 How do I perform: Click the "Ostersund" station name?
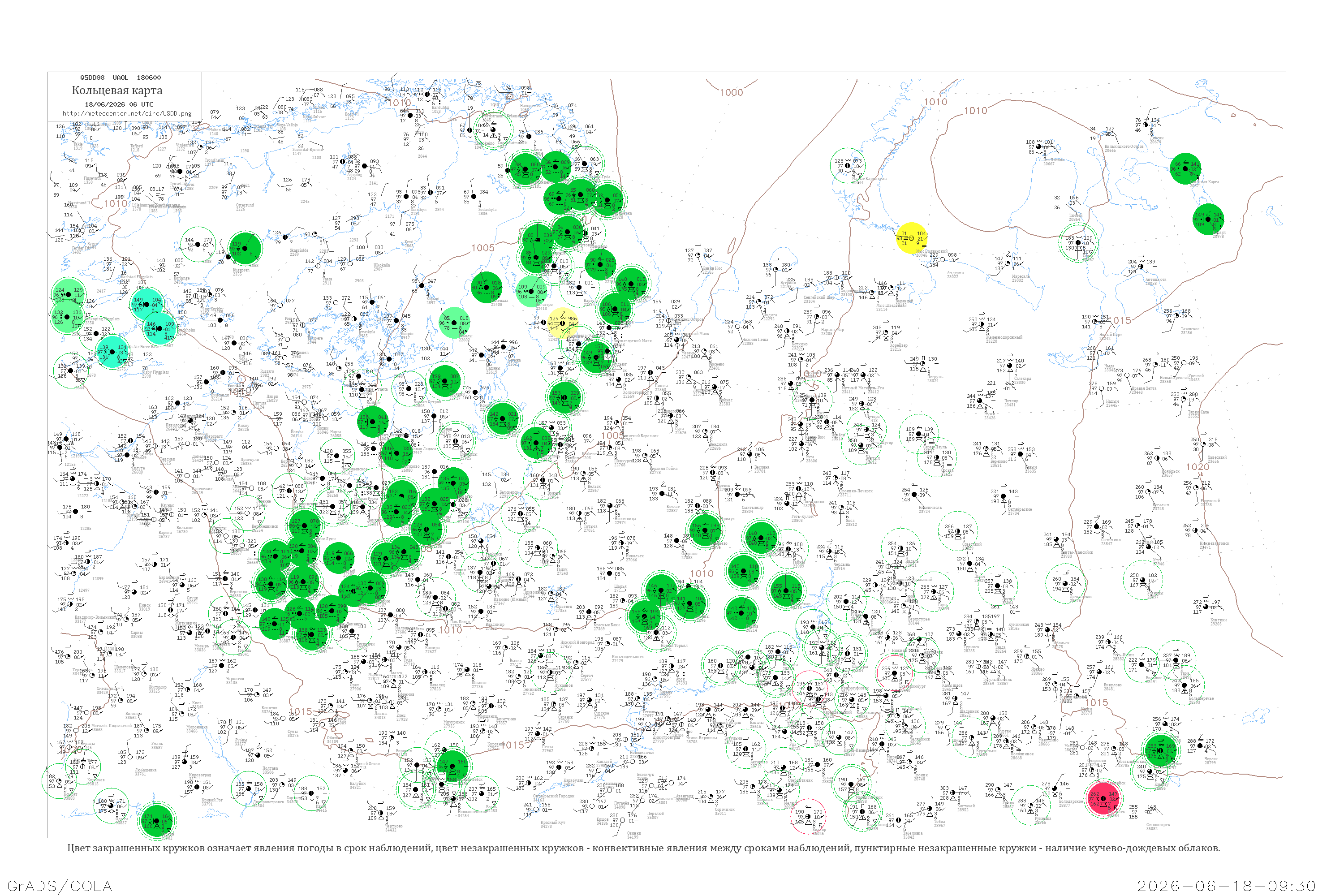click(245, 205)
